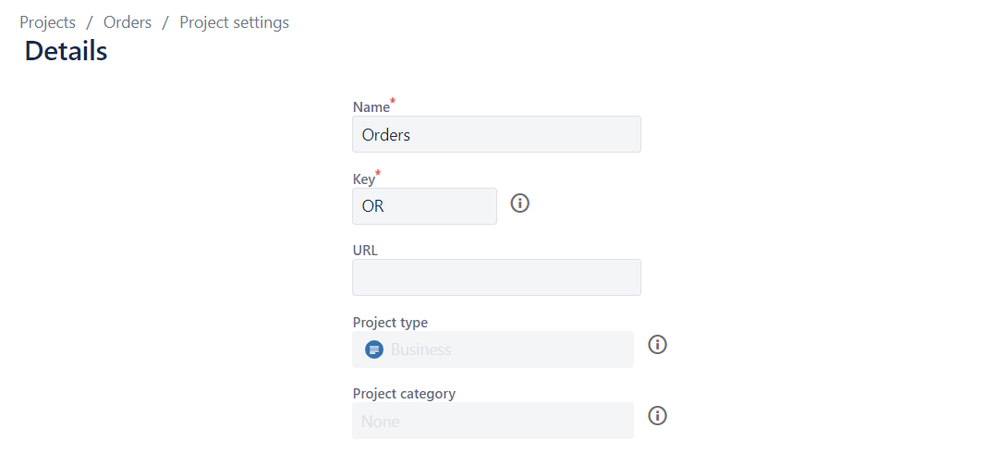Click the info icon beside Project type
Screen dimensions: 999x455
pyautogui.click(x=657, y=345)
